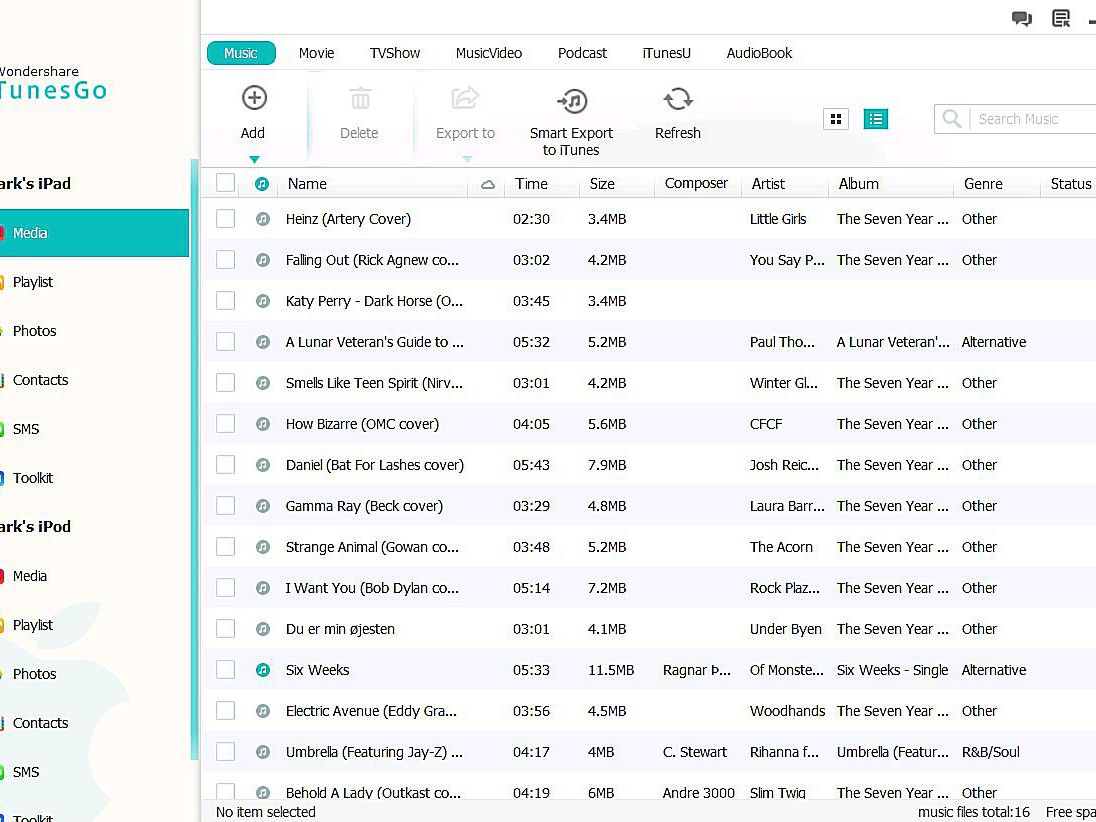Screen dimensions: 1096x822
Task: Click music icon beside Six Weeks
Action: [x=263, y=670]
